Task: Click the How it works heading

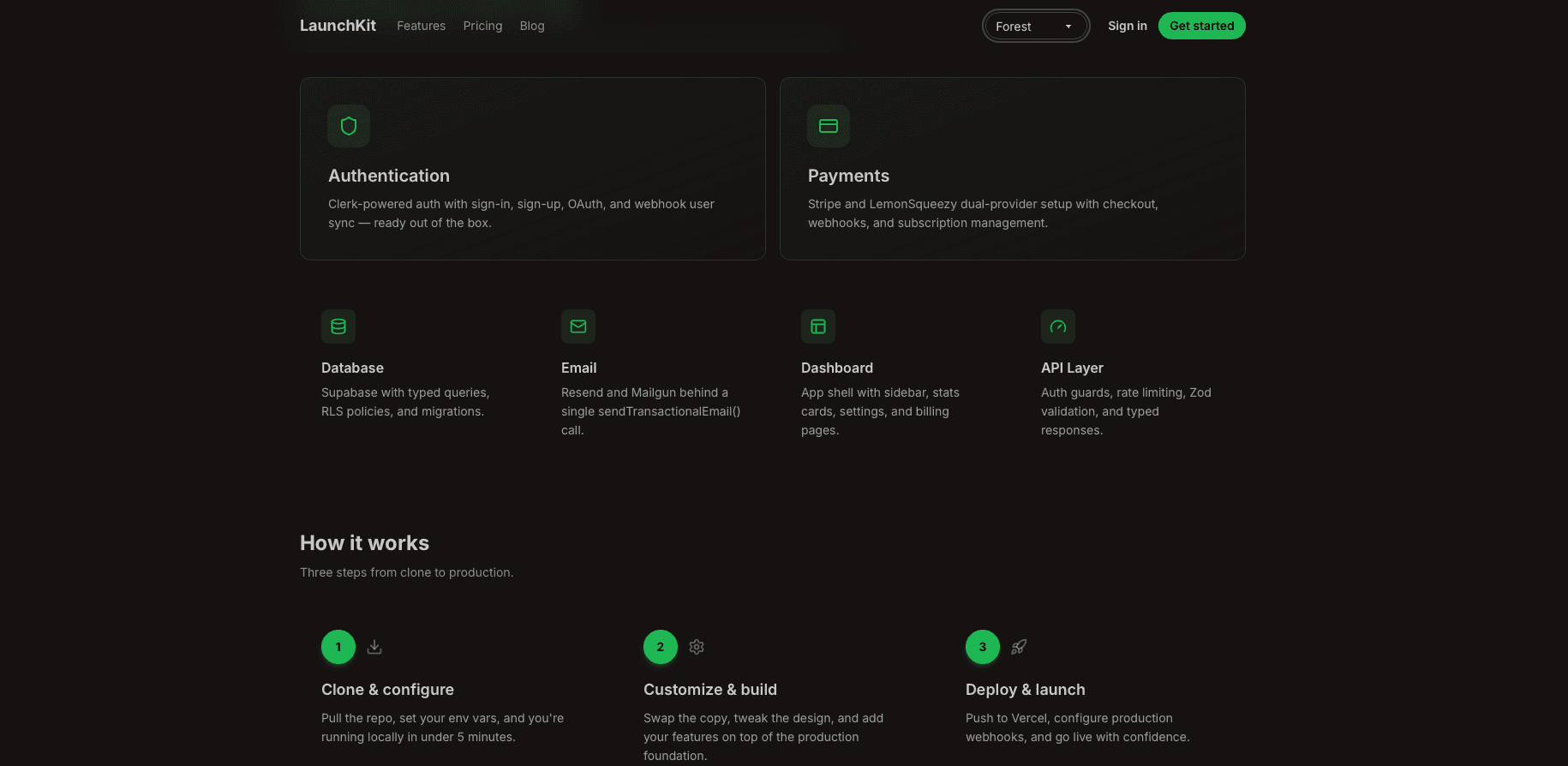Action: [x=364, y=543]
